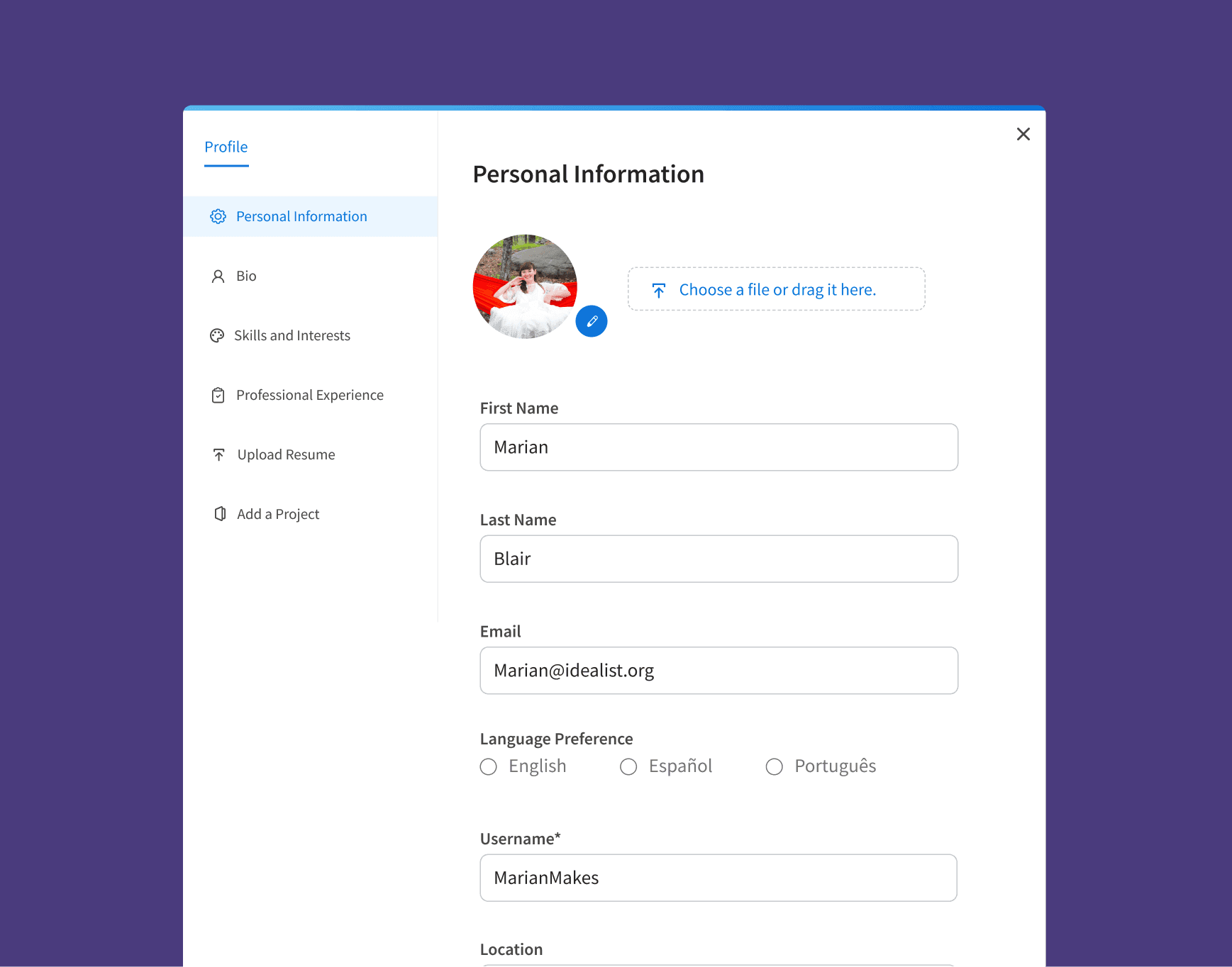Click the Email field with Marian@idealist.org
The image size is (1232, 967).
click(718, 670)
